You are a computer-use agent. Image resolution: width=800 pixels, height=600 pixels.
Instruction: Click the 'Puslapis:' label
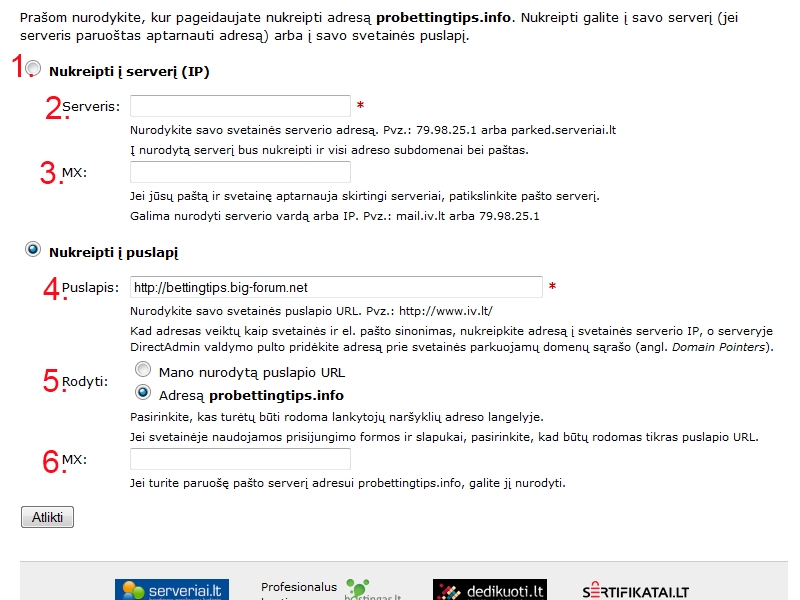tap(90, 288)
